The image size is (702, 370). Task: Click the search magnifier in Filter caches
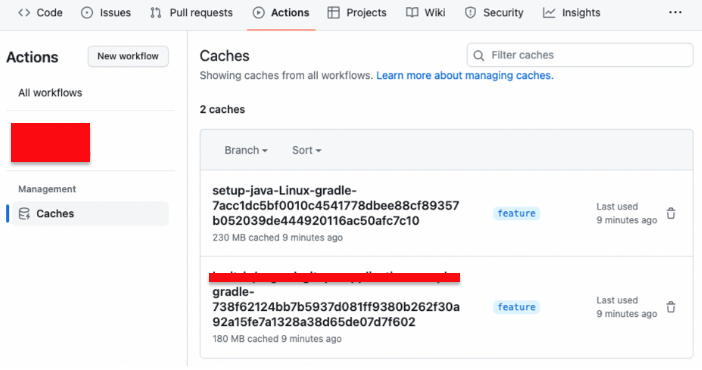479,55
